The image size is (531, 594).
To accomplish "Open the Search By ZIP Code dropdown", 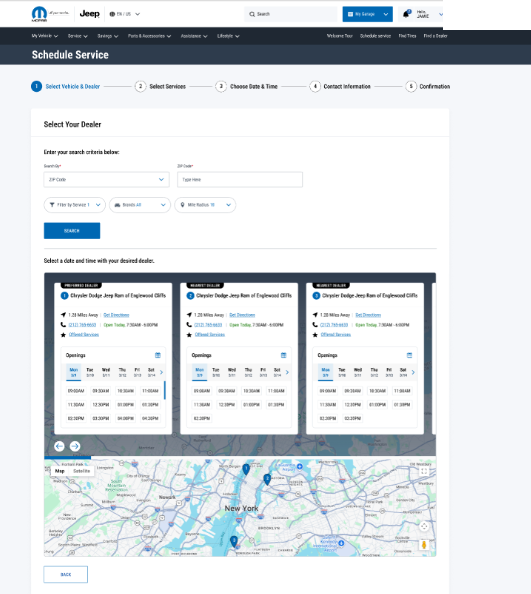I will click(x=106, y=180).
